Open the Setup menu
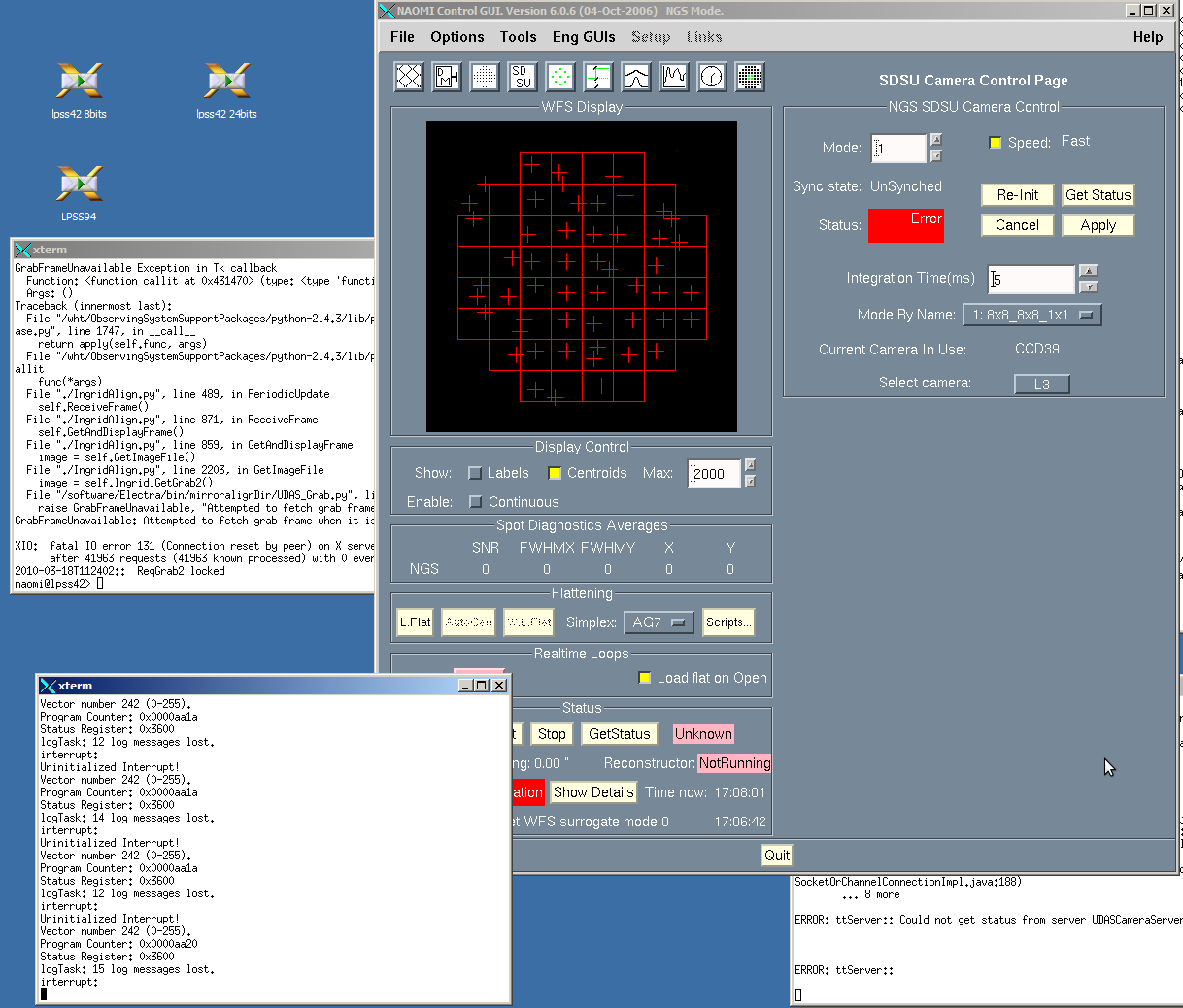This screenshot has height=1008, width=1183. point(651,37)
